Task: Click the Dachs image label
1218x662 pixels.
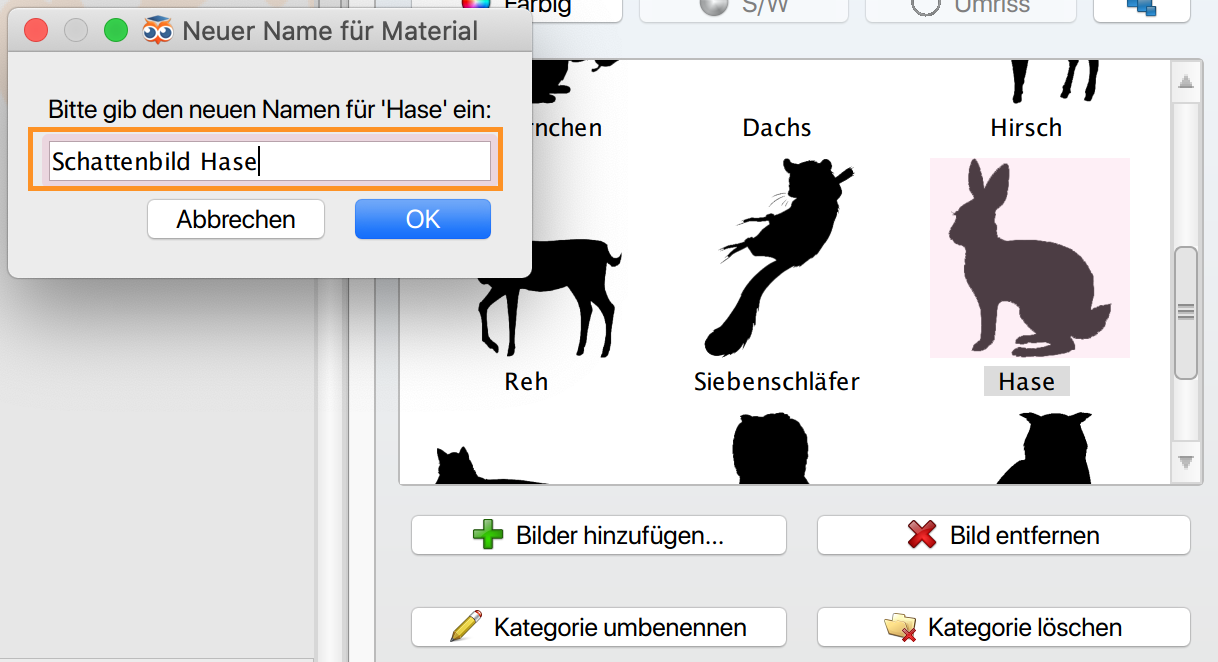Action: 777,128
